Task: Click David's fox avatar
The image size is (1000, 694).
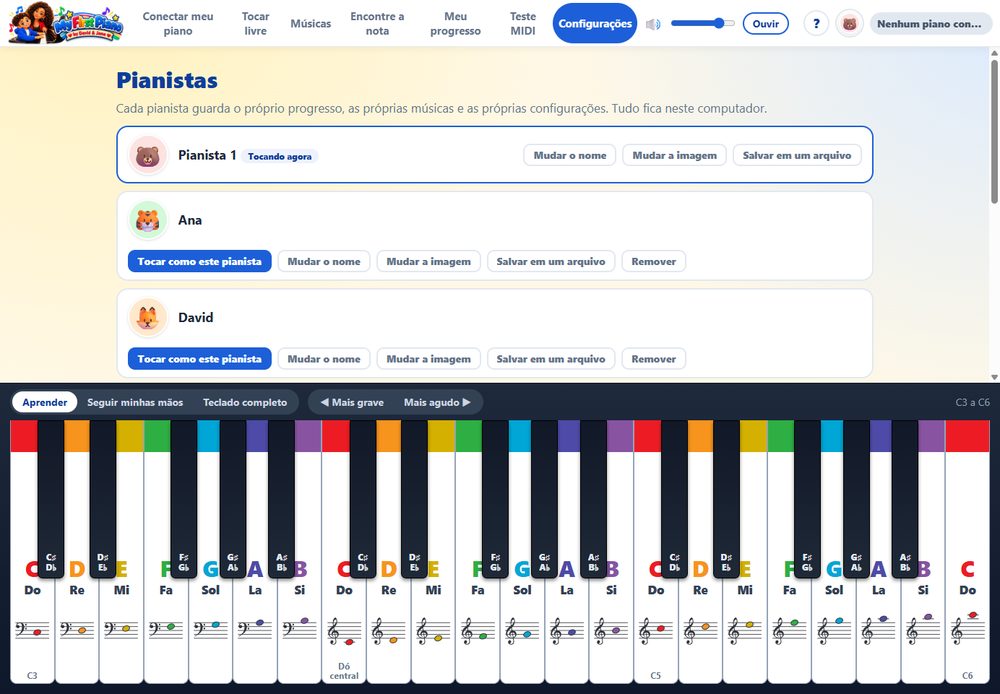Action: [148, 318]
